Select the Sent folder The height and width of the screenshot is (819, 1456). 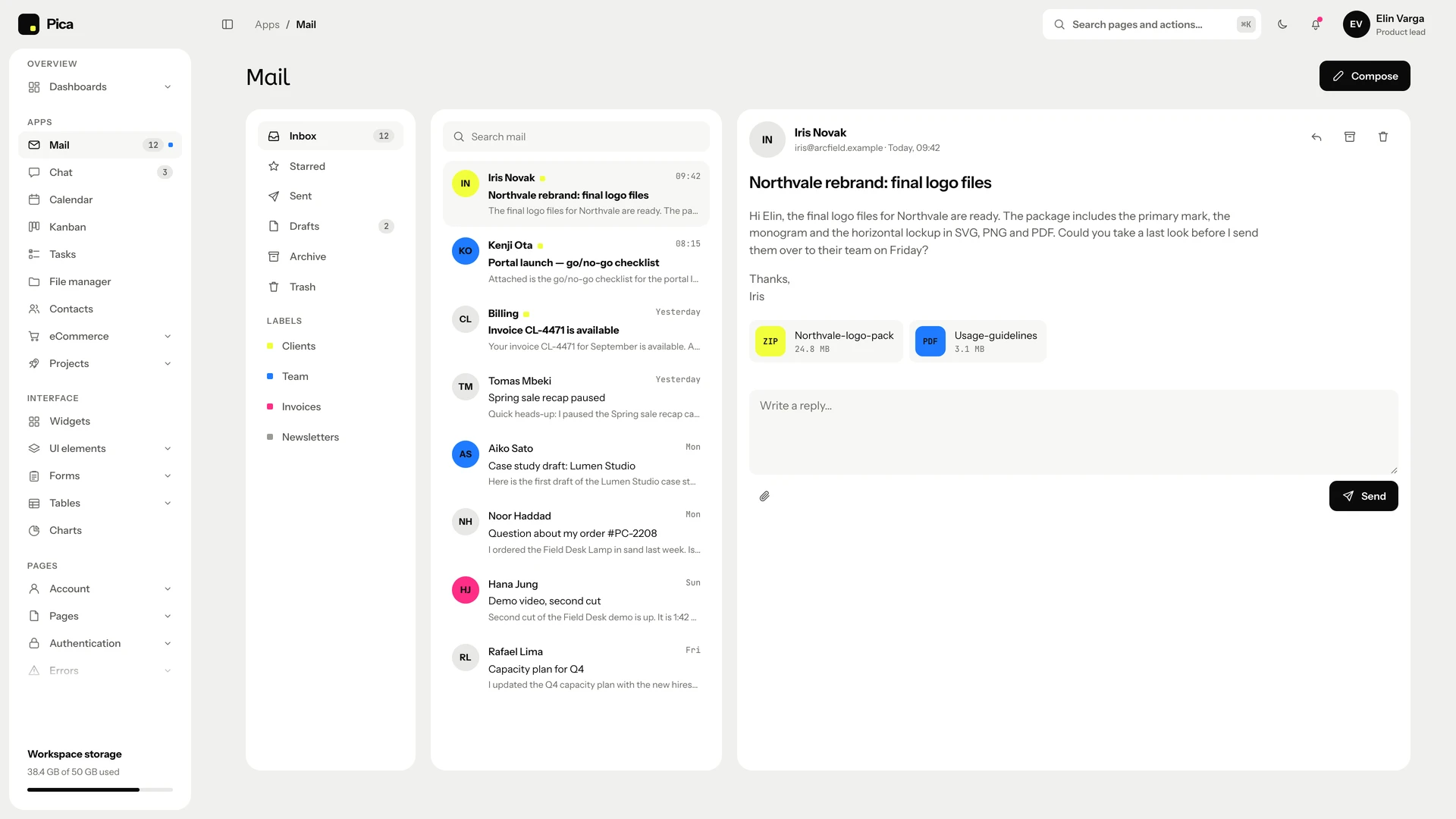click(x=331, y=196)
